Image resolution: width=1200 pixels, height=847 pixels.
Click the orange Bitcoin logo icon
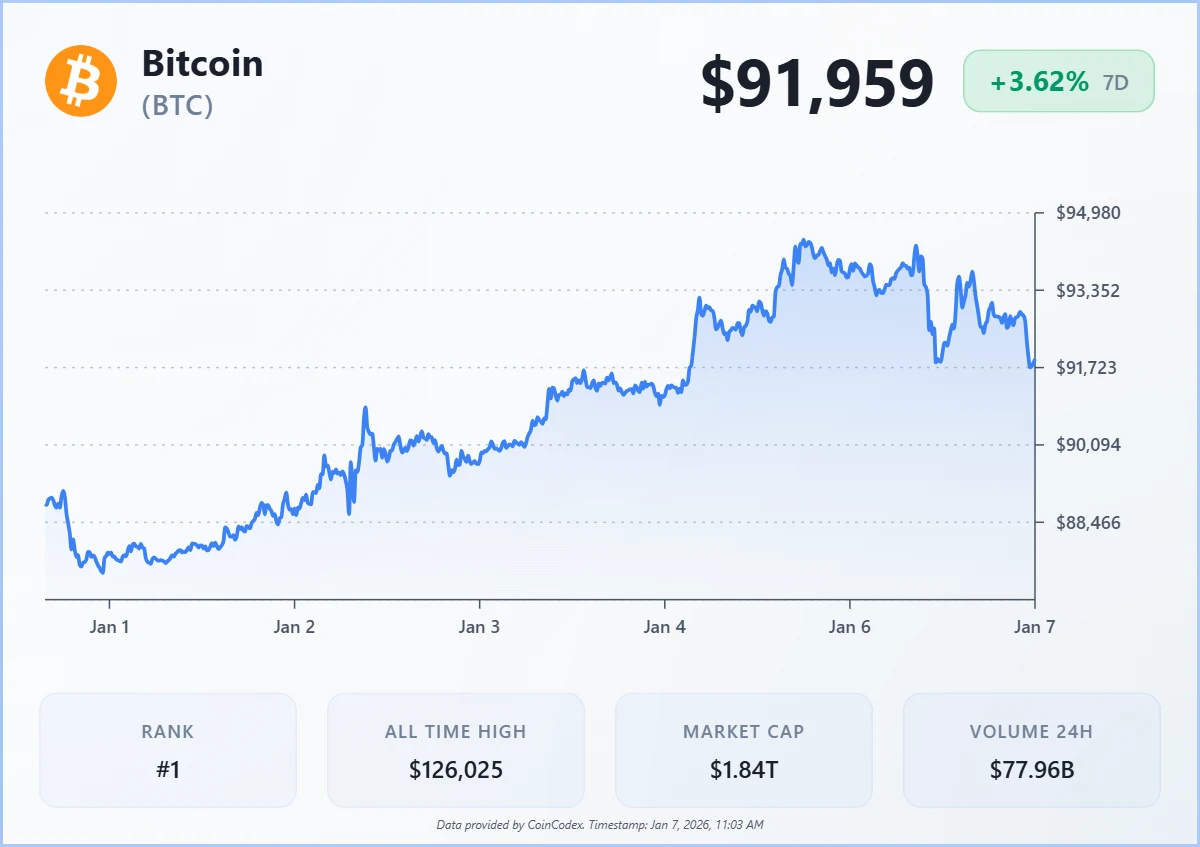pyautogui.click(x=81, y=81)
